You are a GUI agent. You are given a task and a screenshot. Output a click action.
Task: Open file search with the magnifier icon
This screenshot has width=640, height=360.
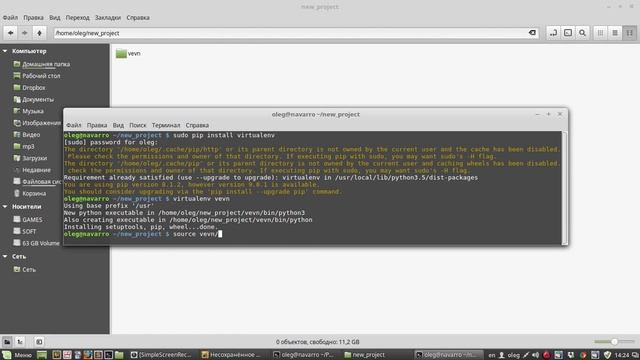(582, 33)
